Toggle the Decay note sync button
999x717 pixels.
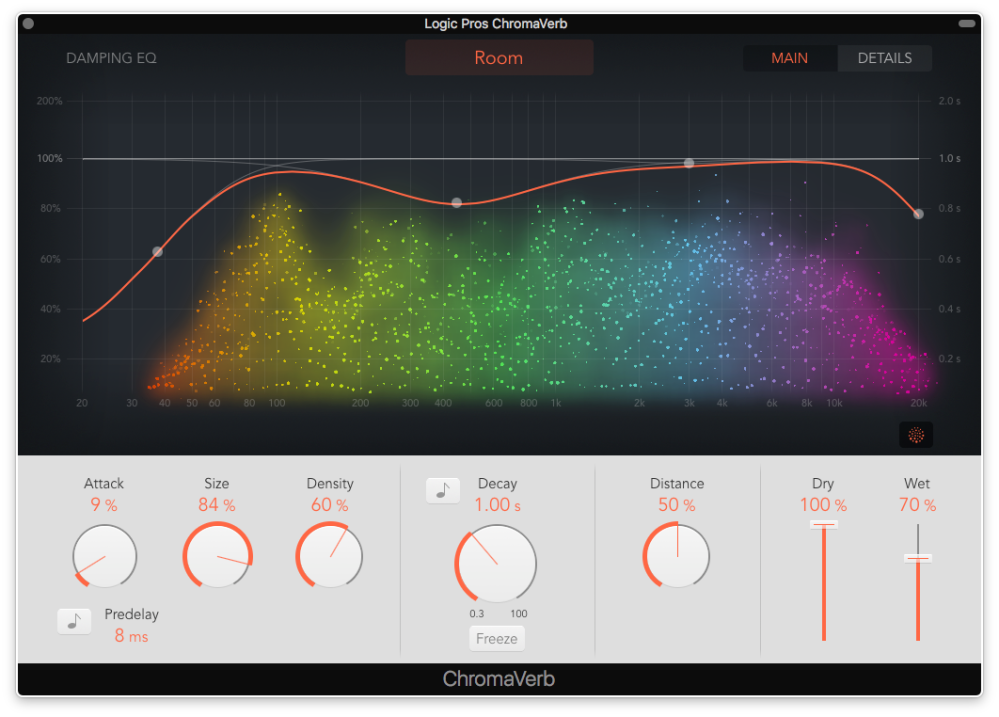tap(443, 490)
